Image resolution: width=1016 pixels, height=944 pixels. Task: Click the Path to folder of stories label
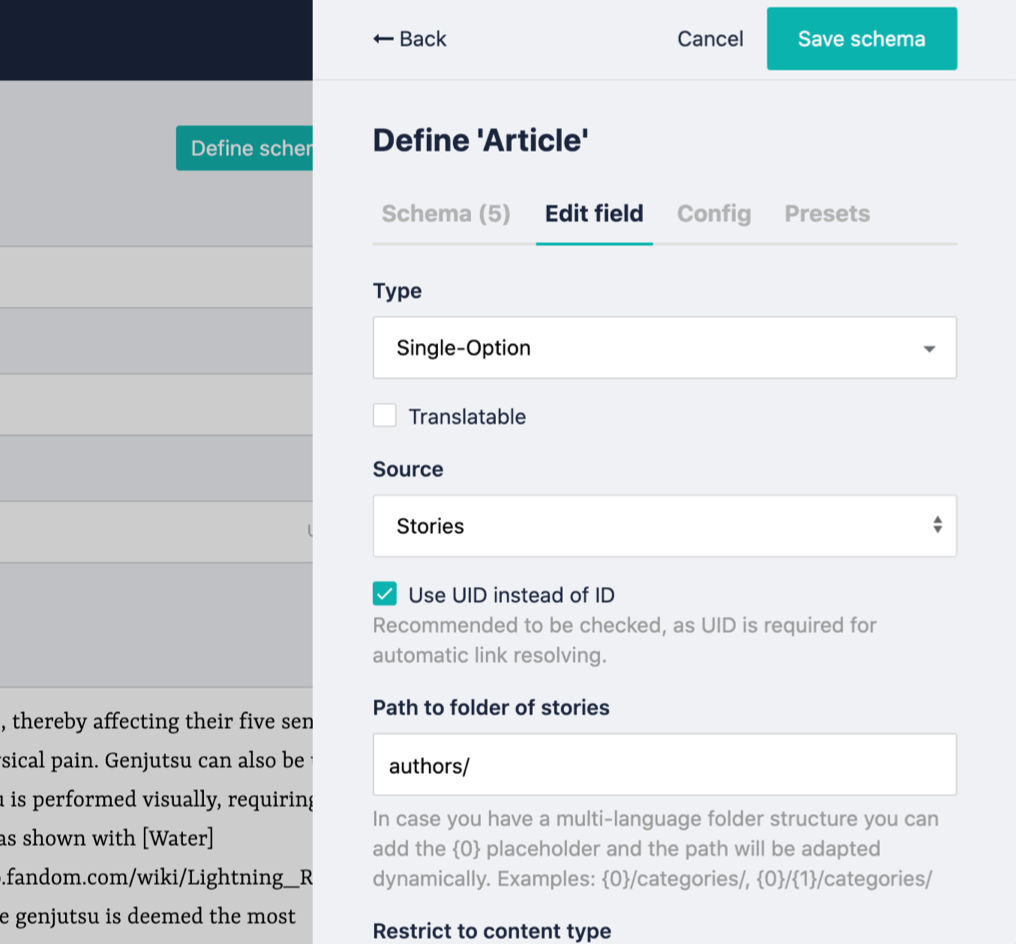[x=491, y=708]
